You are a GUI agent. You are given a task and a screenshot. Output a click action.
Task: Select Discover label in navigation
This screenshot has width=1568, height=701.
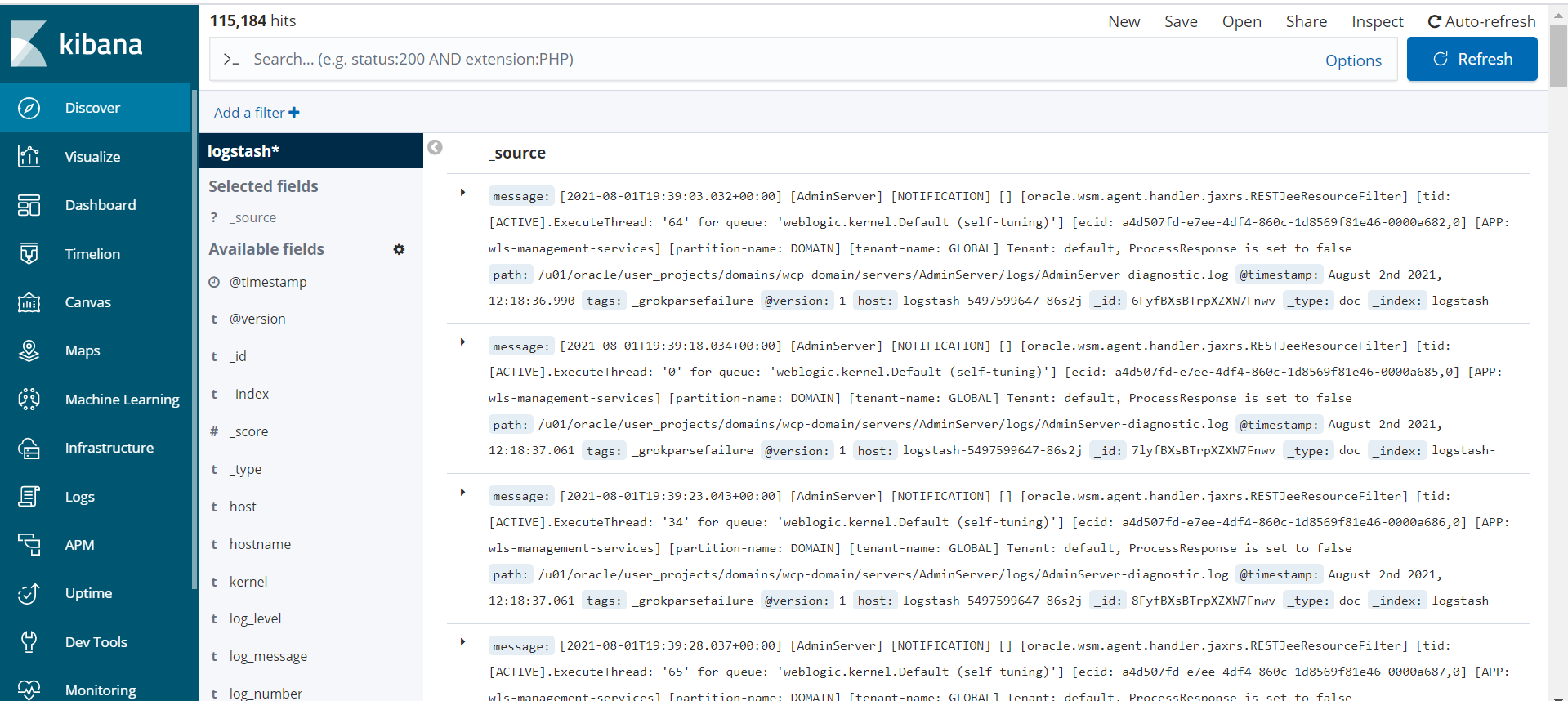(92, 108)
